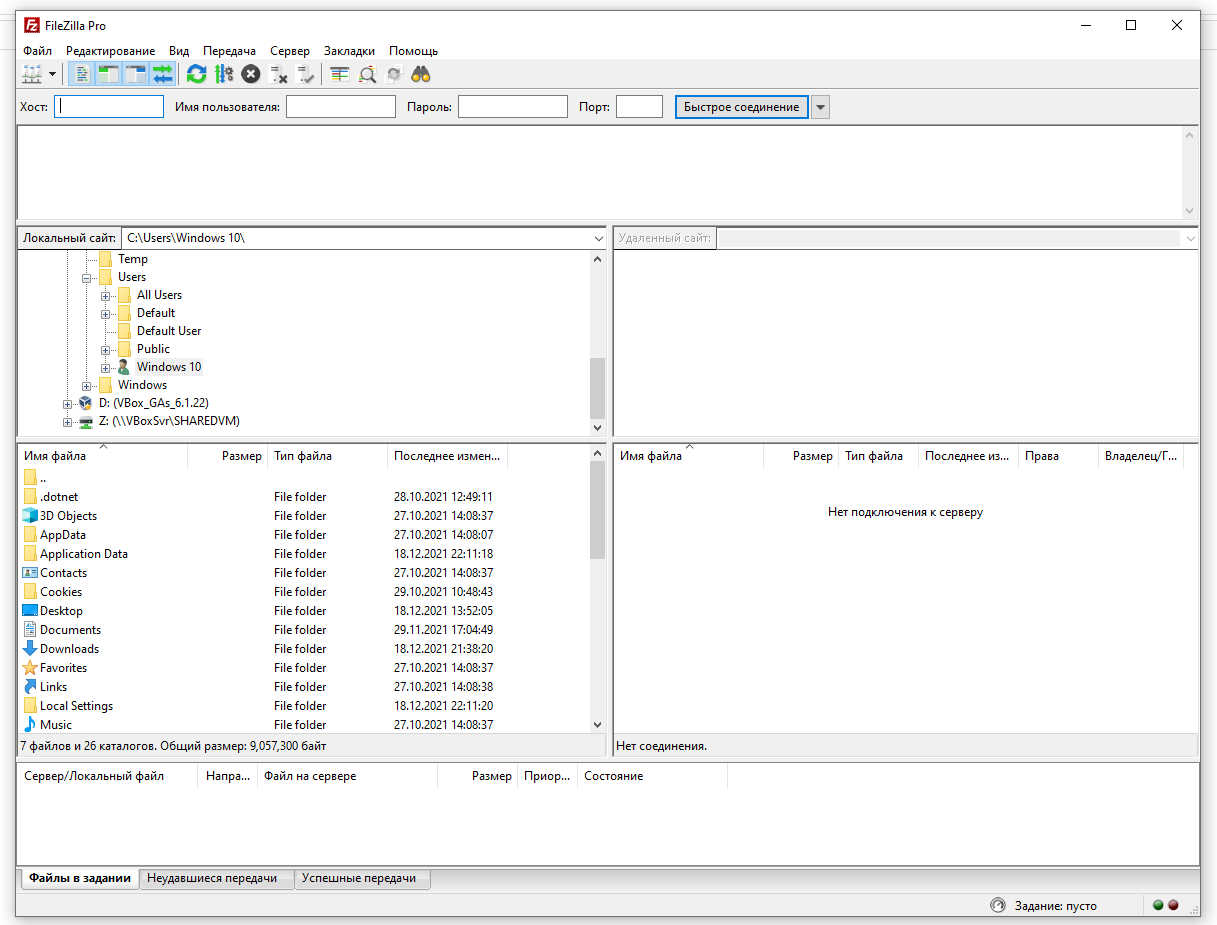Toggle directory comparison icon
Image resolution: width=1217 pixels, height=925 pixels.
pos(367,74)
